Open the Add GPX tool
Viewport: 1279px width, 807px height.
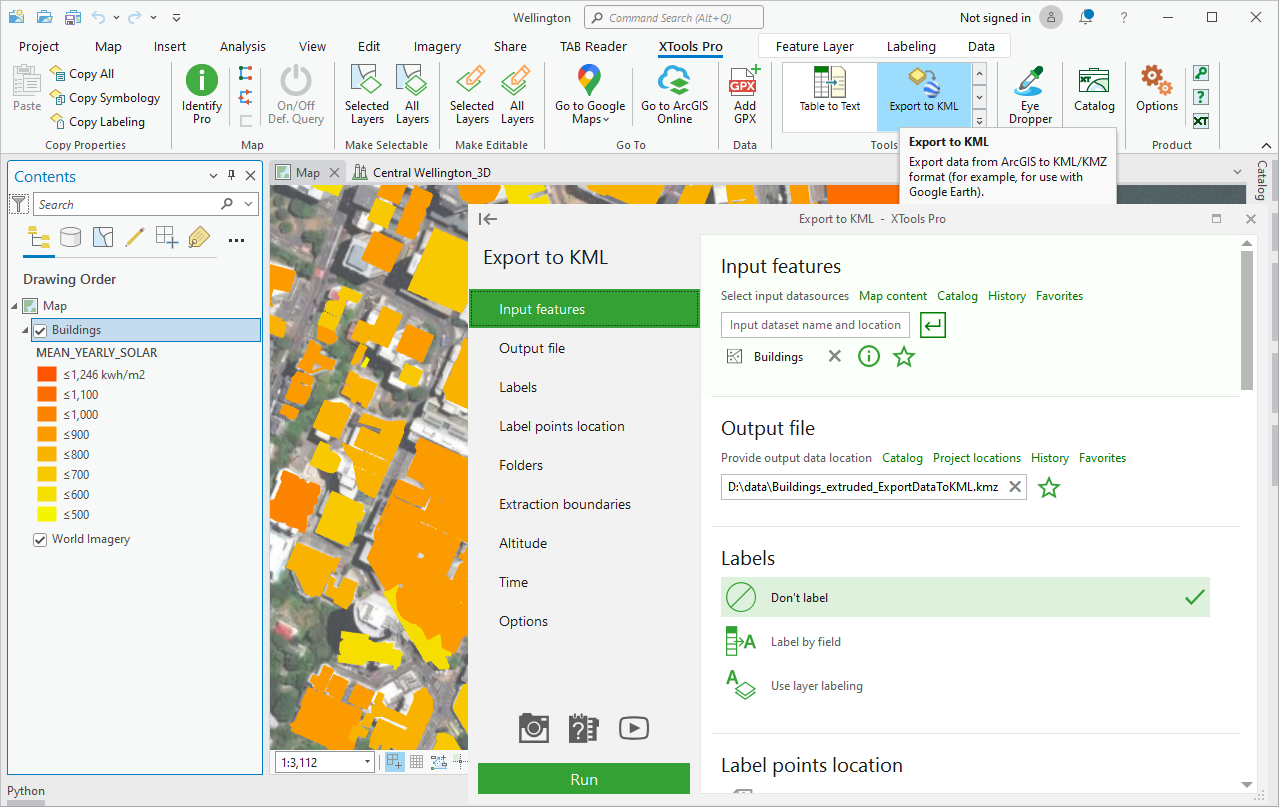pyautogui.click(x=745, y=95)
